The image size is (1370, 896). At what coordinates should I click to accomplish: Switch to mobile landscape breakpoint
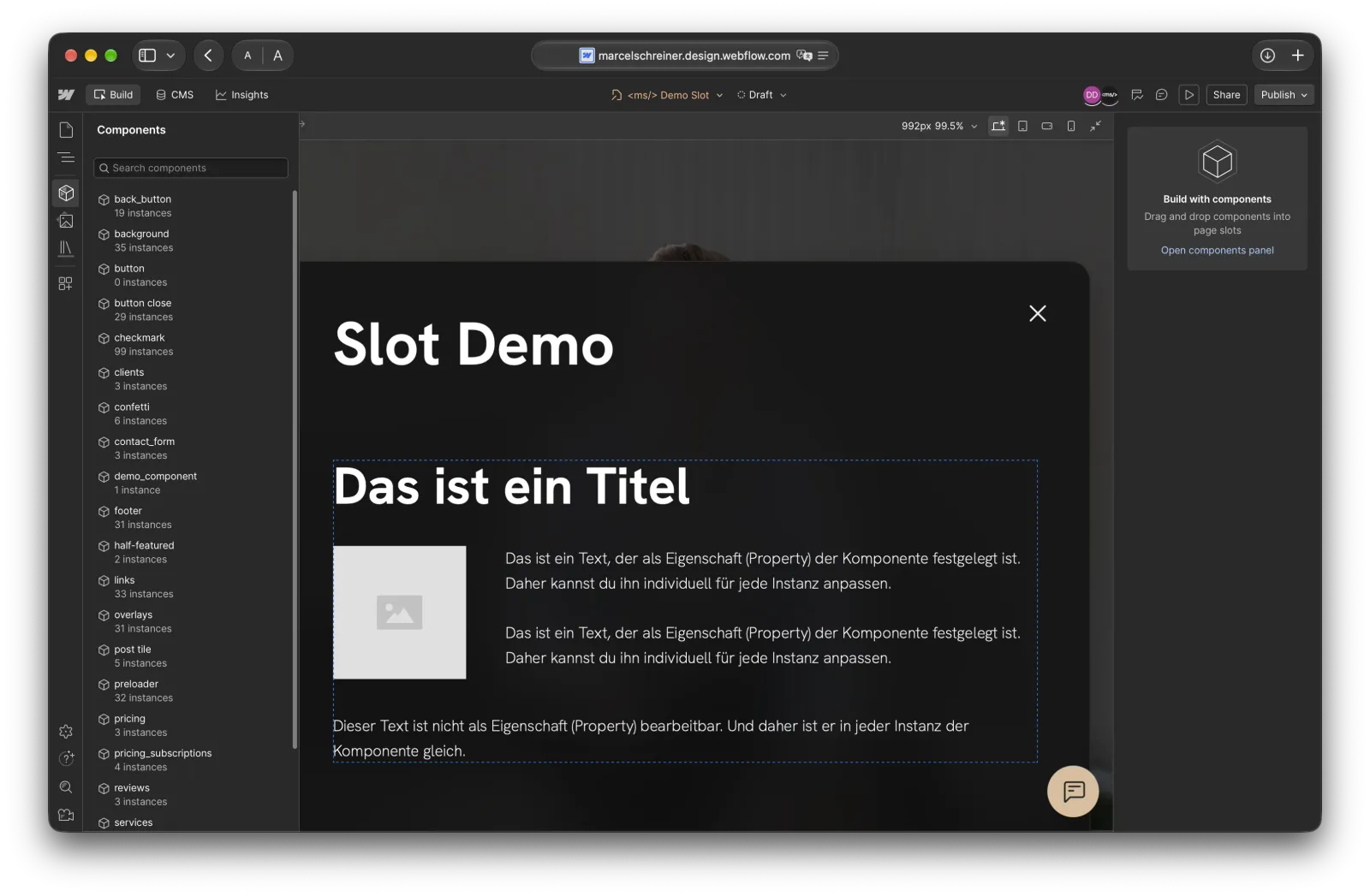[x=1046, y=126]
